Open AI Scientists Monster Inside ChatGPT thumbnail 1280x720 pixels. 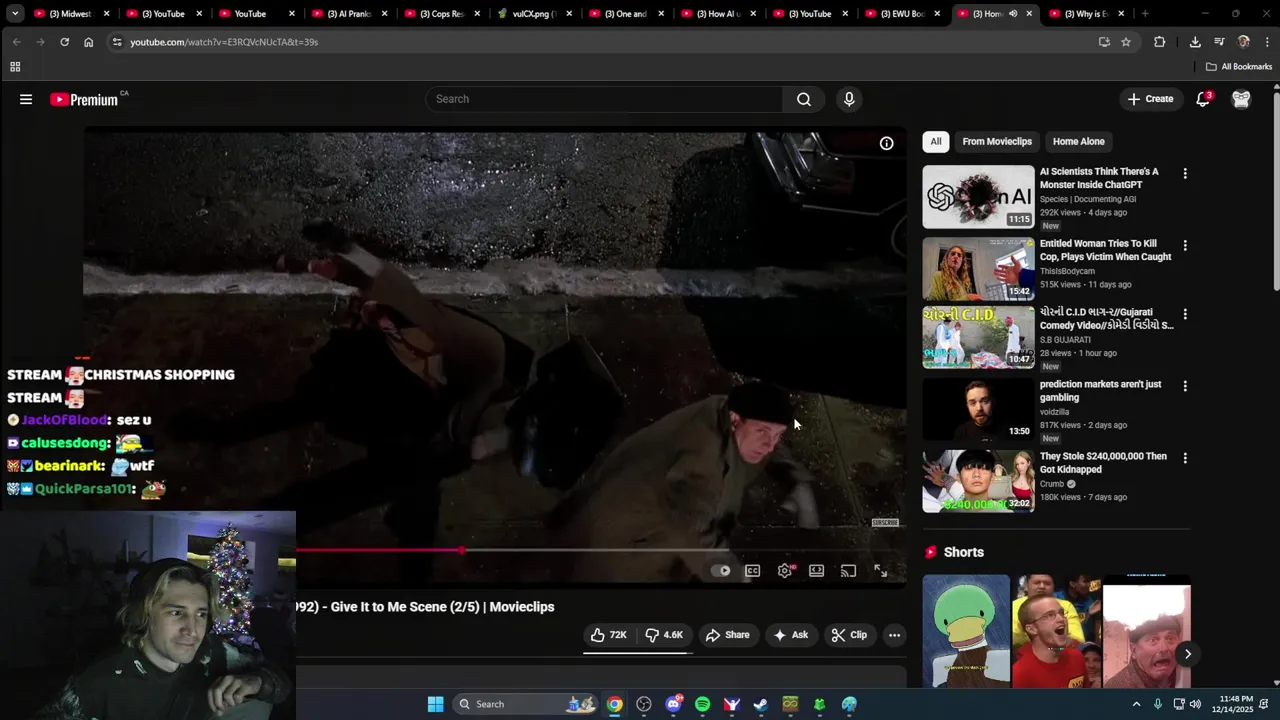(978, 197)
